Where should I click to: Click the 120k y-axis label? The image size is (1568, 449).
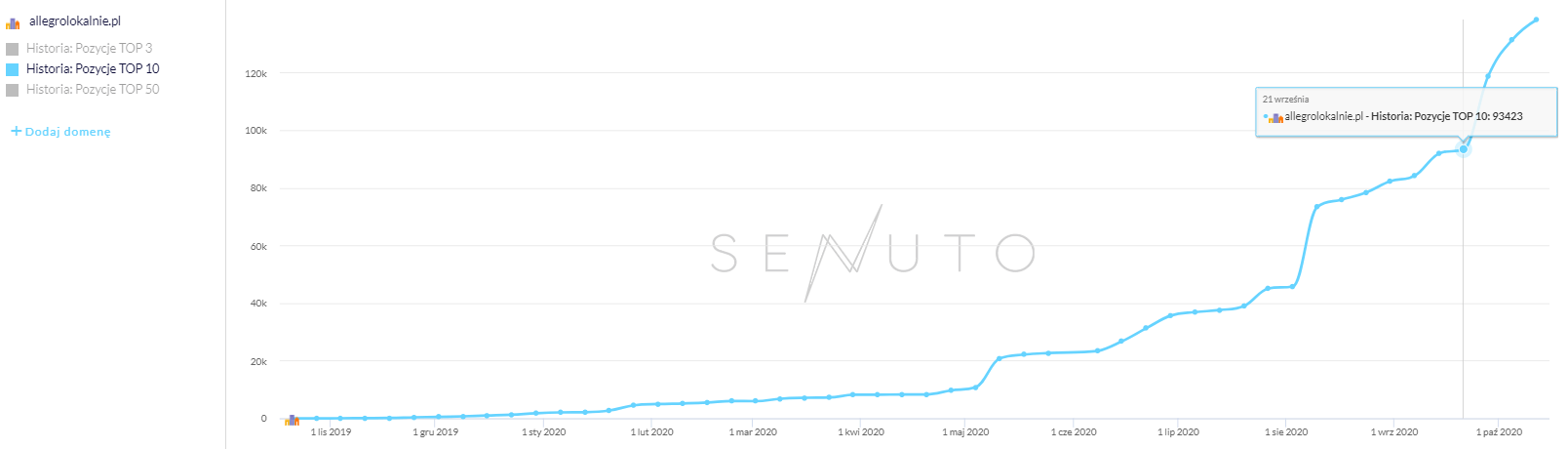[256, 73]
